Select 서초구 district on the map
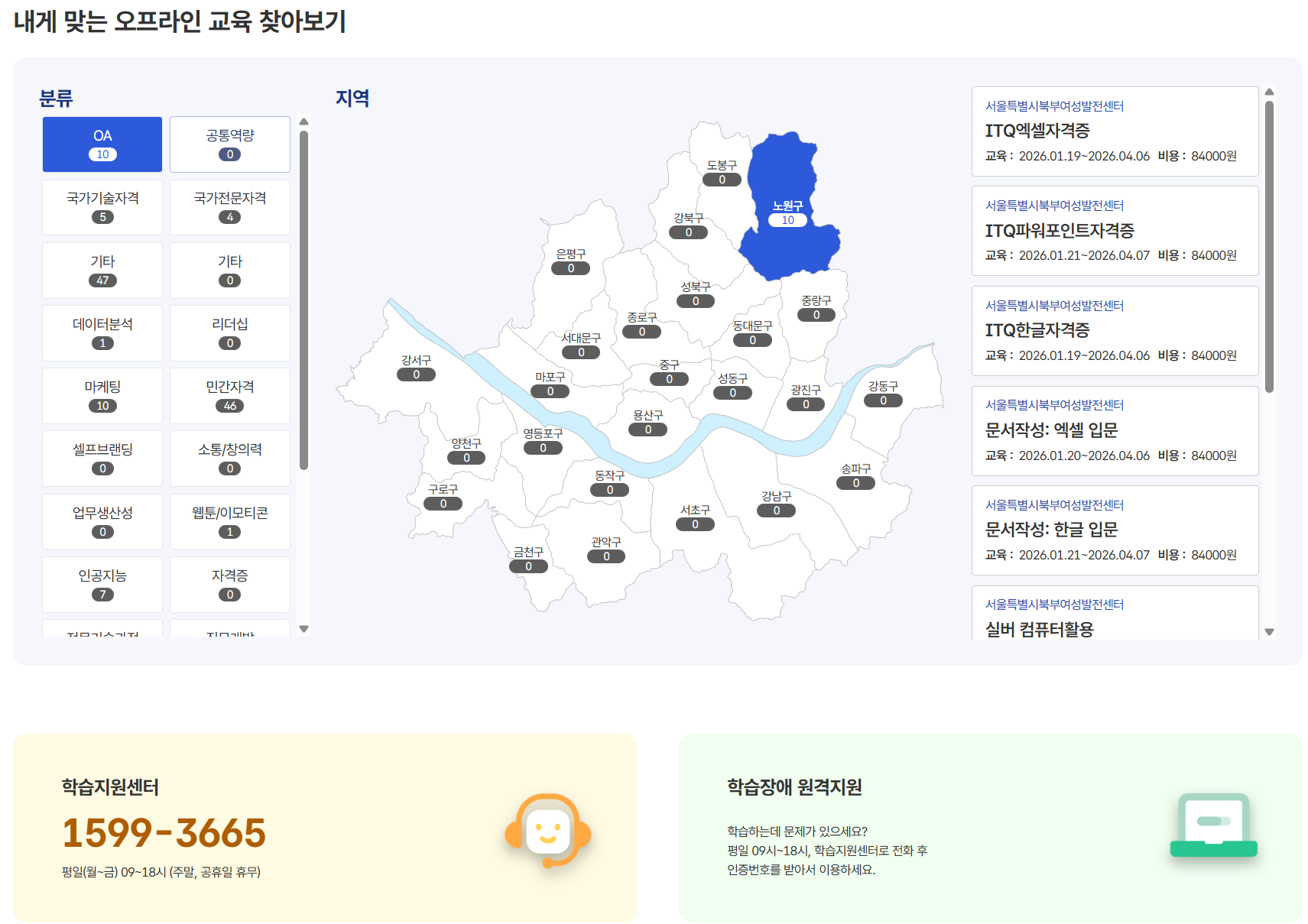Viewport: 1308px width, 924px height. click(x=695, y=517)
